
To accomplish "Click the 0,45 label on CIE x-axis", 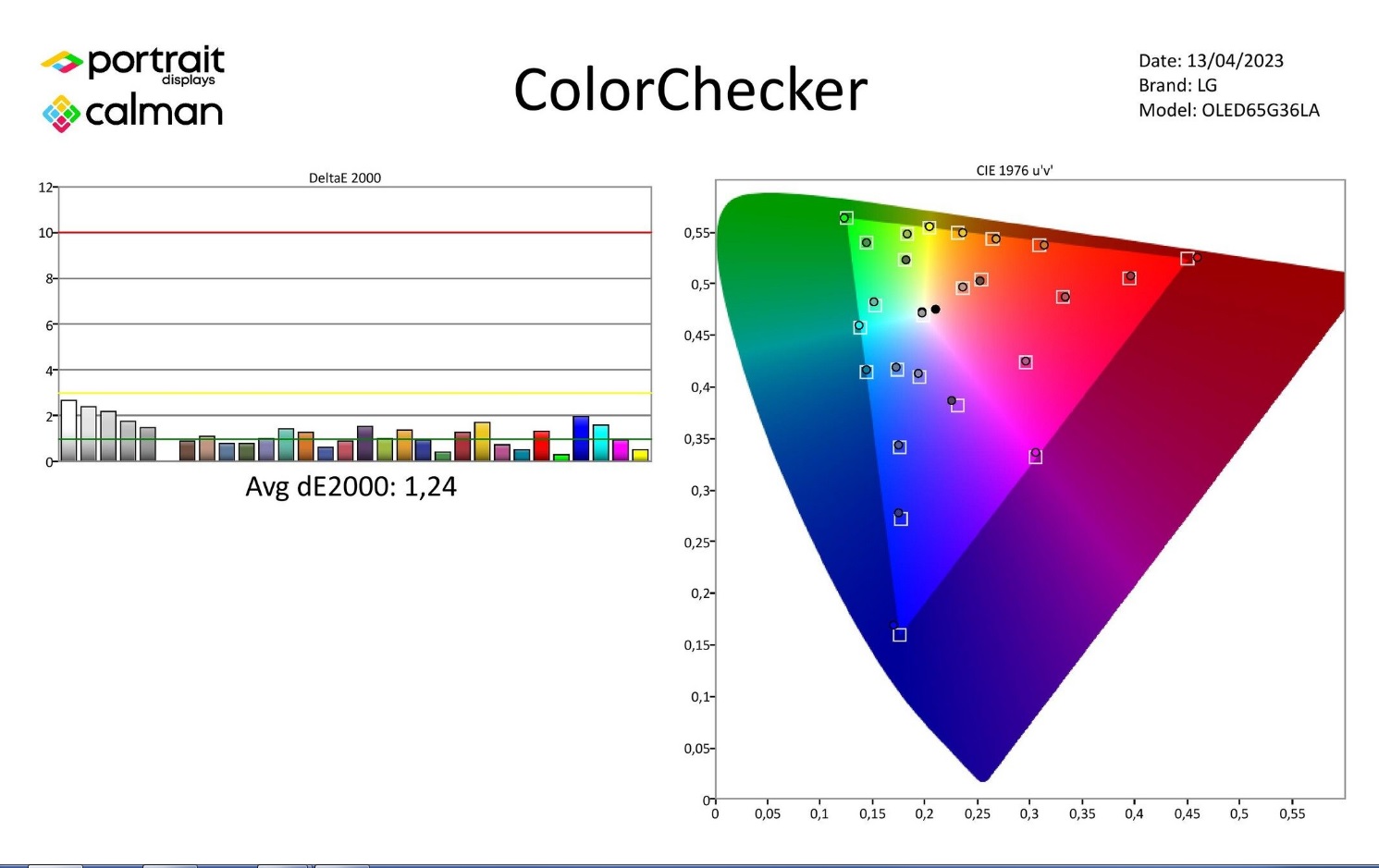I will [1187, 814].
